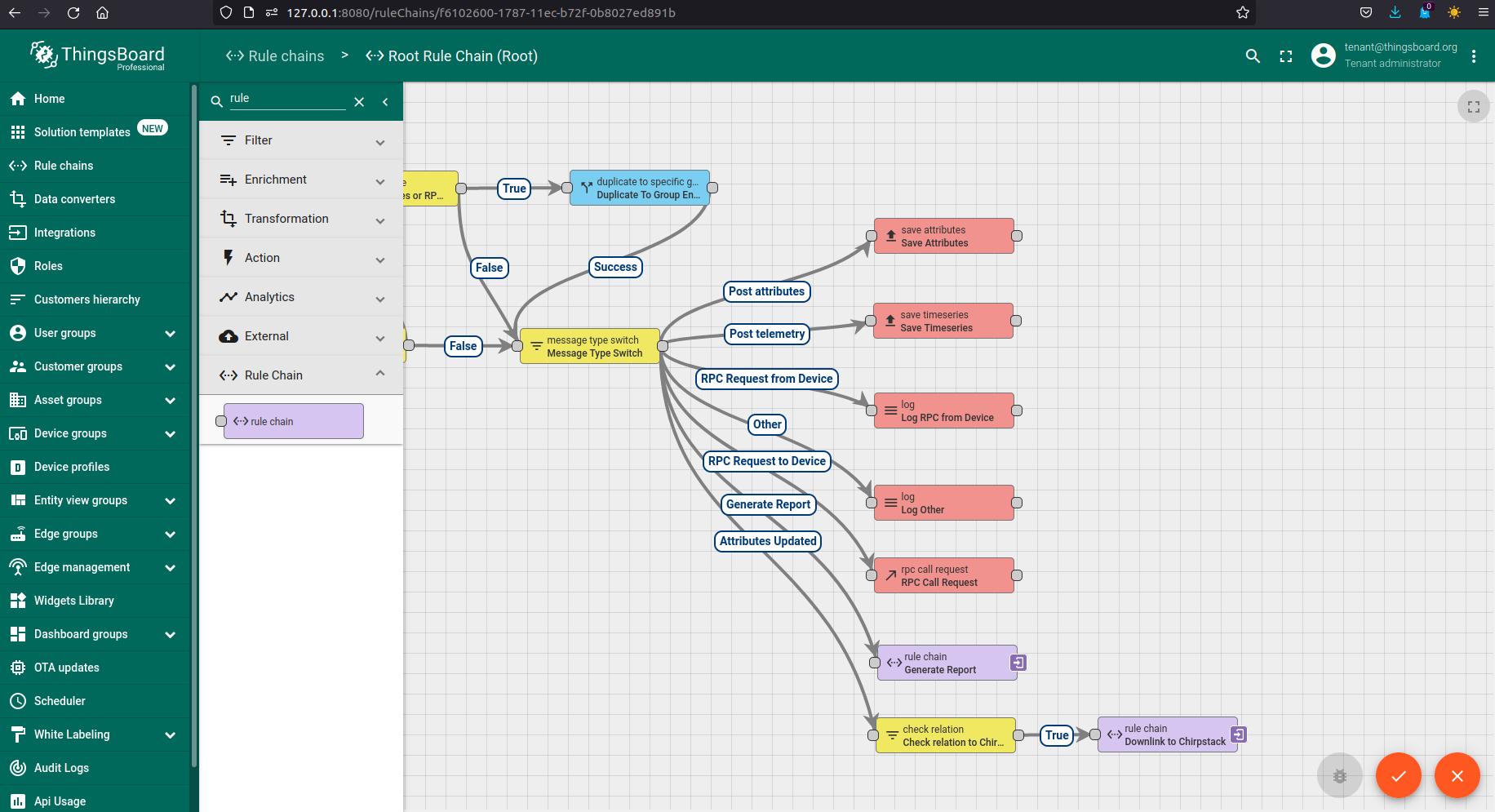Viewport: 1495px width, 812px height.
Task: Select the rule chain node in the library
Action: tap(294, 421)
